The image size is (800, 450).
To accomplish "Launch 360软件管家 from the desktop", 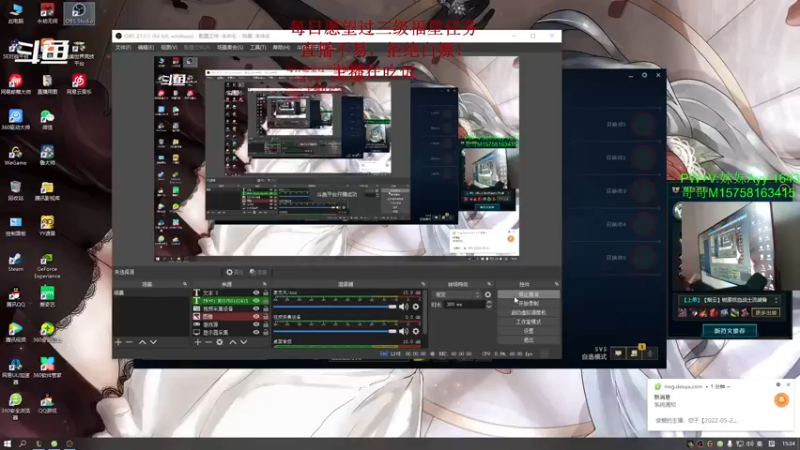I will (x=47, y=367).
